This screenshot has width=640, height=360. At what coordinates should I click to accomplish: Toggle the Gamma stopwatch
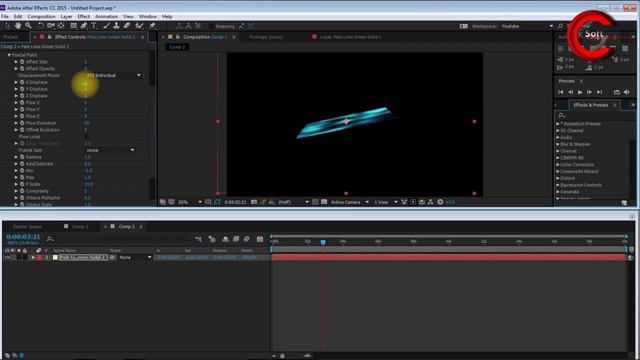point(22,157)
